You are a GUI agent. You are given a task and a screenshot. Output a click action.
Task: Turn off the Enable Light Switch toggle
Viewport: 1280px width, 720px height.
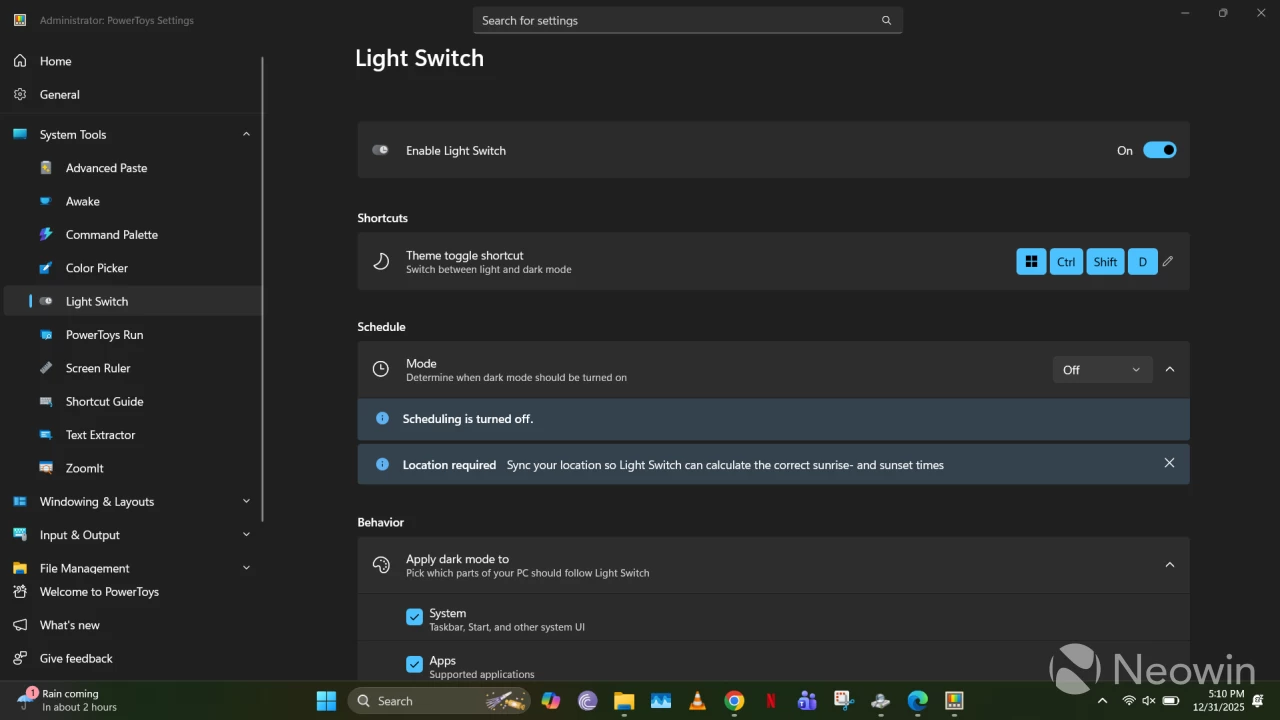[x=1160, y=150]
